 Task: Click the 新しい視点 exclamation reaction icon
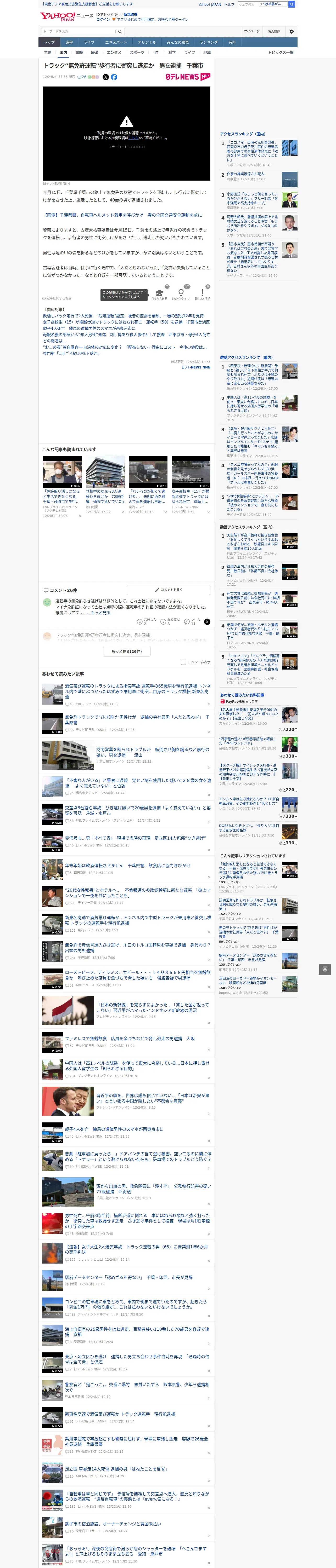pos(203,293)
